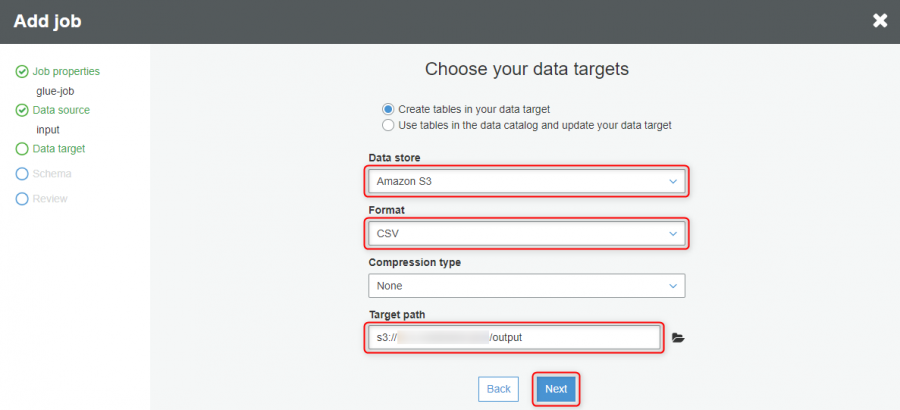This screenshot has height=410, width=900.
Task: Click the folder browse icon beside Target path
Action: (678, 338)
